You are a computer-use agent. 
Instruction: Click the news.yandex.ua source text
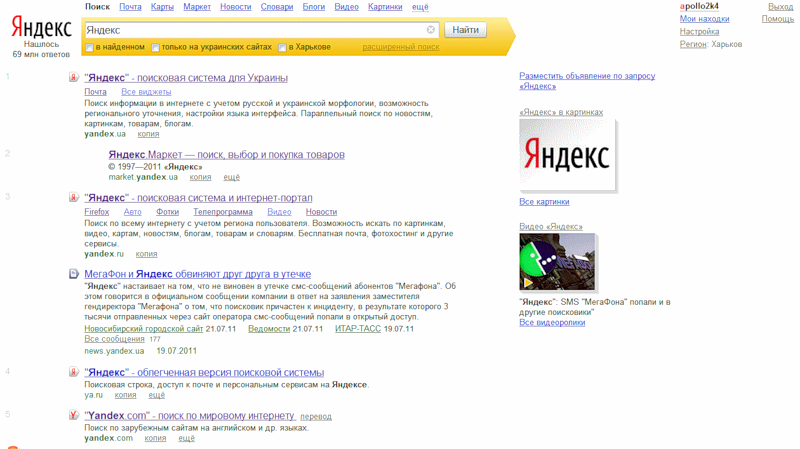point(114,351)
